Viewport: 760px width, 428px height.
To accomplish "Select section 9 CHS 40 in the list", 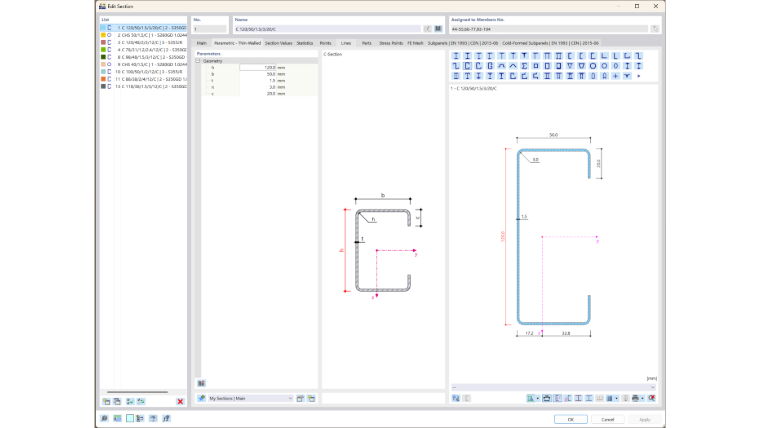I will pos(143,64).
